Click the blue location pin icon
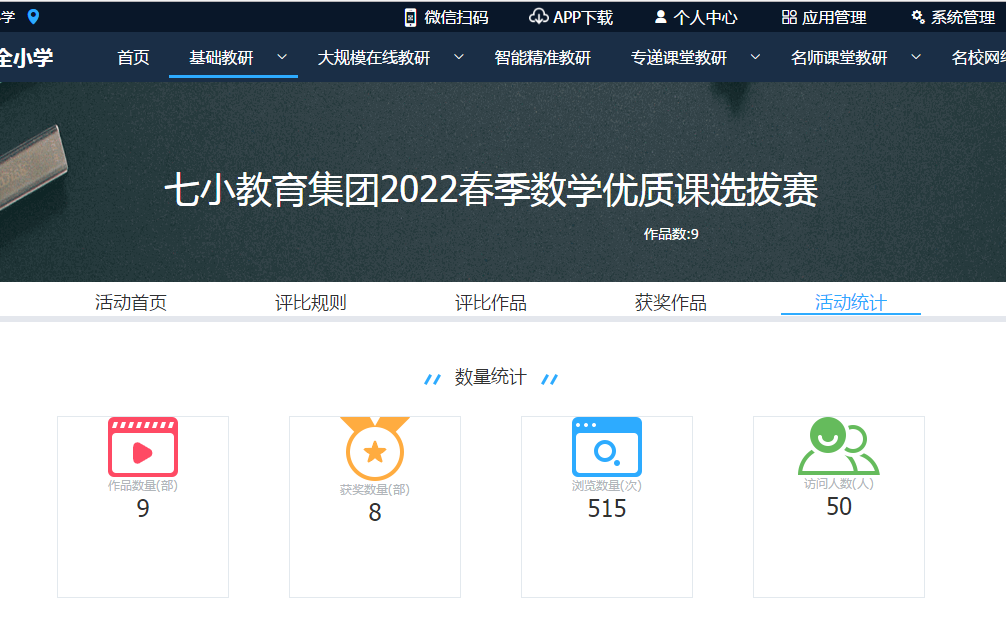 click(33, 16)
